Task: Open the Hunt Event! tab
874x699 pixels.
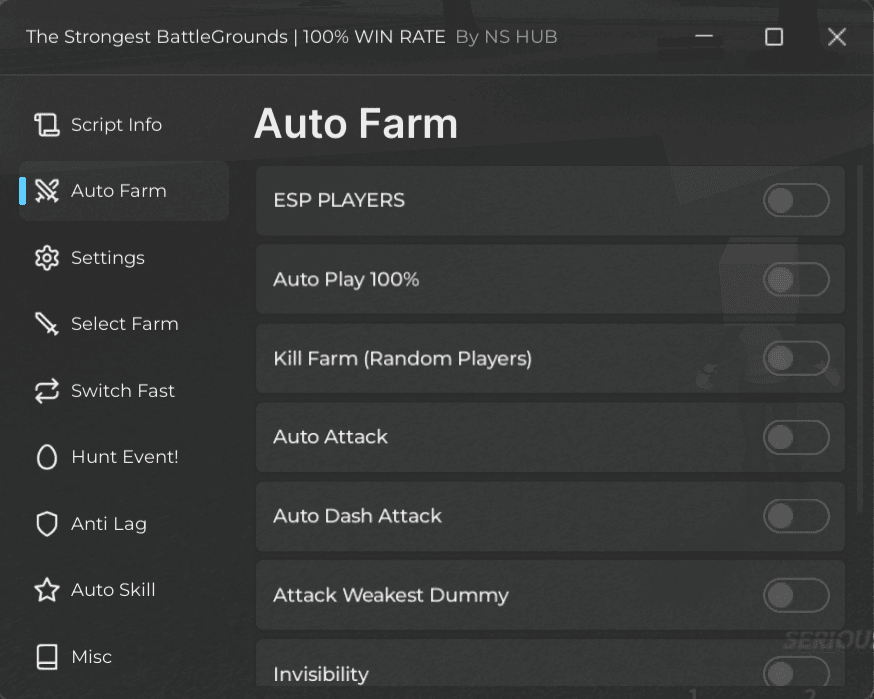Action: click(x=124, y=457)
